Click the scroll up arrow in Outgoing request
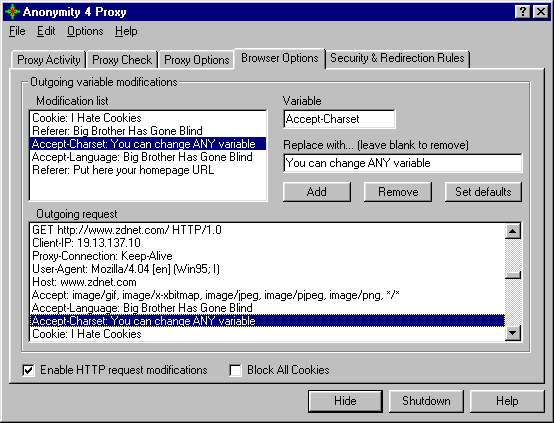Screen dimensions: 554x423 click(513, 231)
